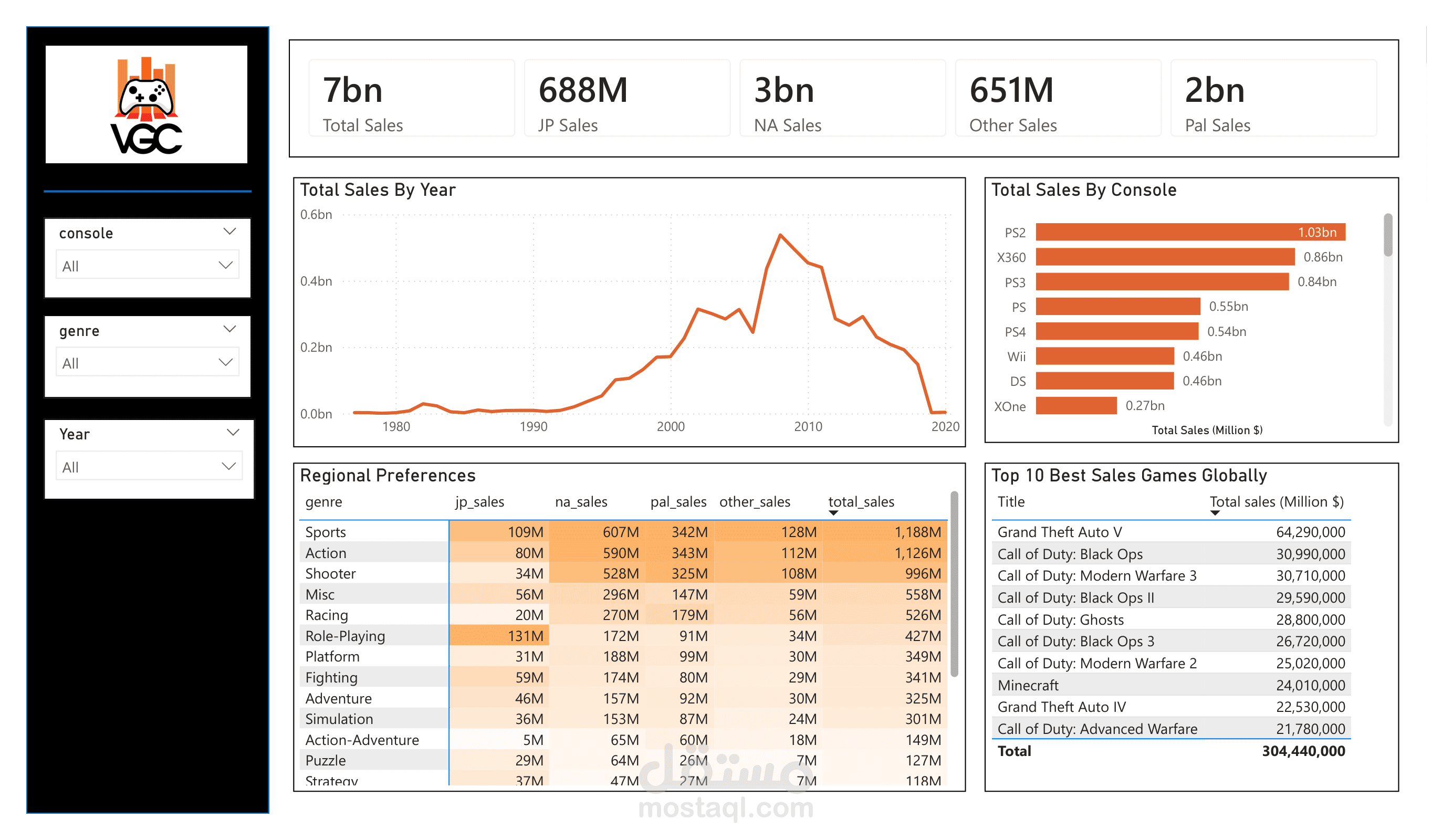Select the Wii bar in the console chart
The image size is (1453, 840).
pos(1103,356)
